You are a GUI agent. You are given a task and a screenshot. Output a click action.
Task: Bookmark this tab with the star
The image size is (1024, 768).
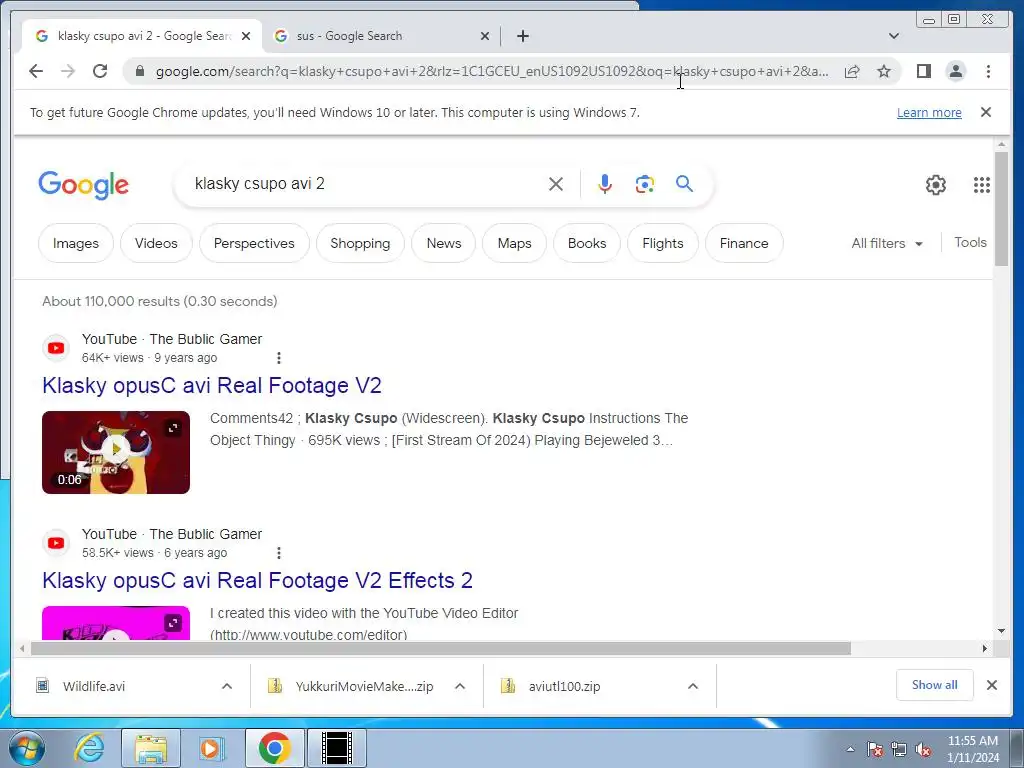pos(884,71)
